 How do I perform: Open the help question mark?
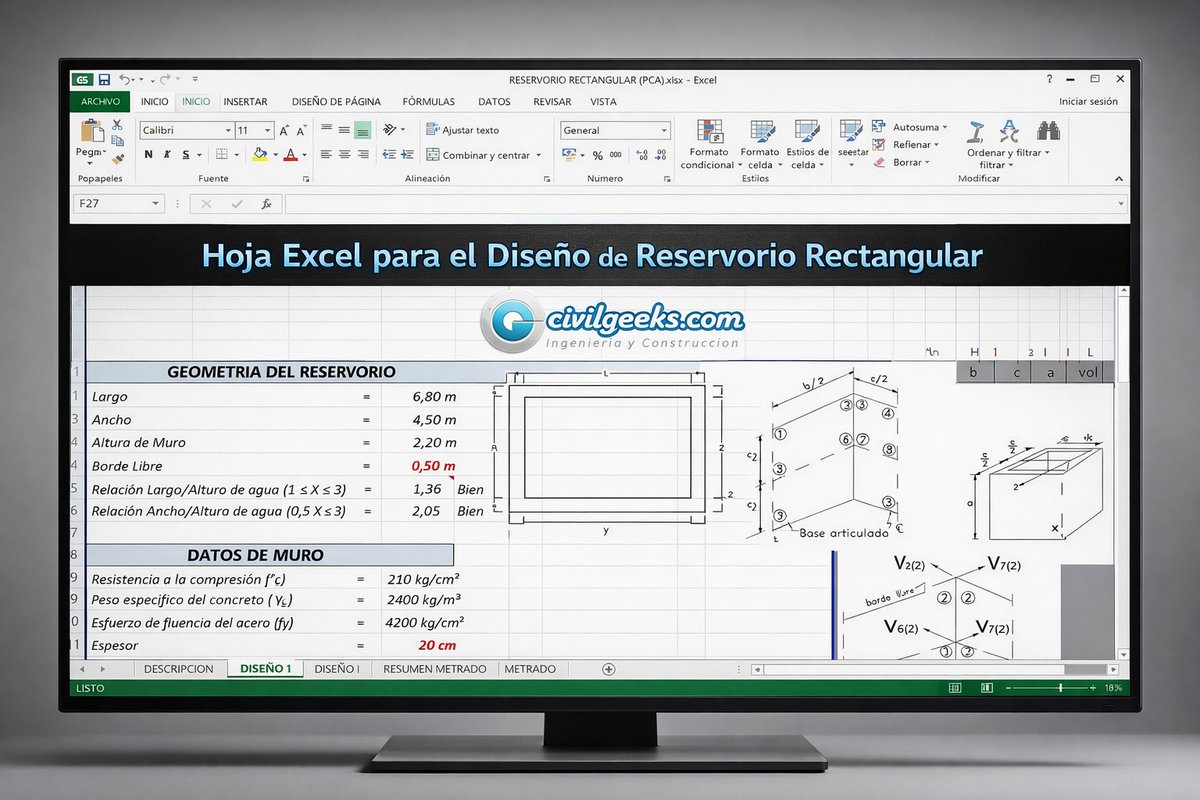(x=1049, y=79)
